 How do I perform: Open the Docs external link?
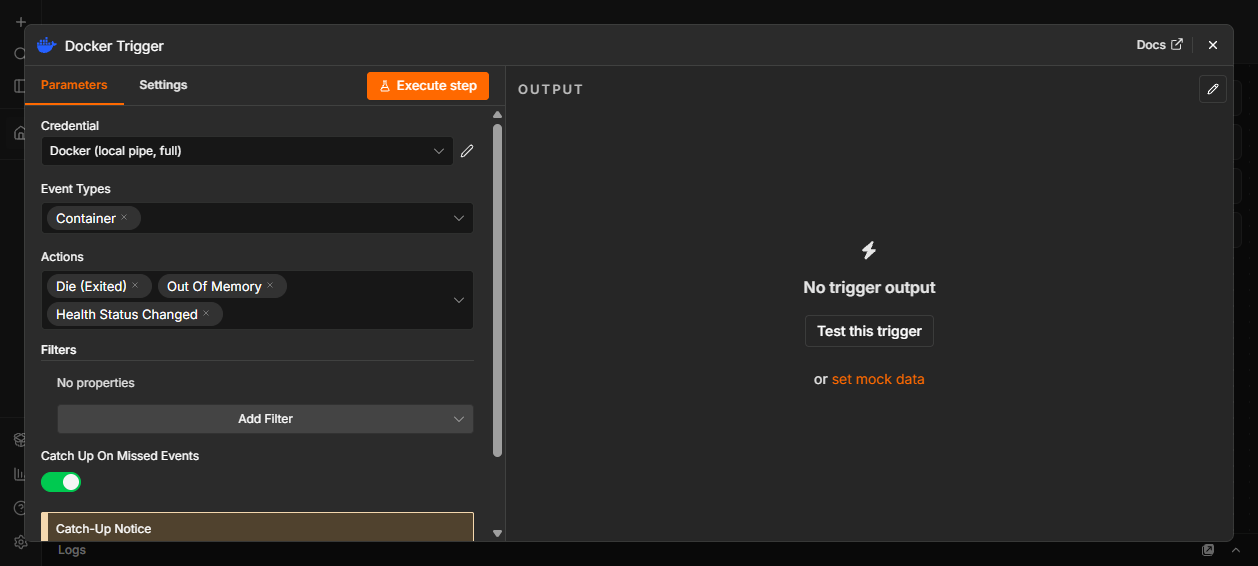[1160, 45]
